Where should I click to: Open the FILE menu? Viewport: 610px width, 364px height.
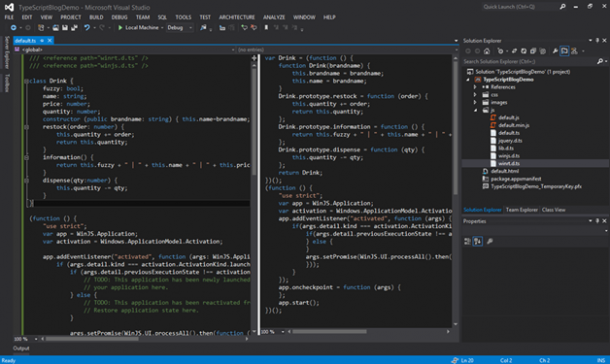click(9, 17)
